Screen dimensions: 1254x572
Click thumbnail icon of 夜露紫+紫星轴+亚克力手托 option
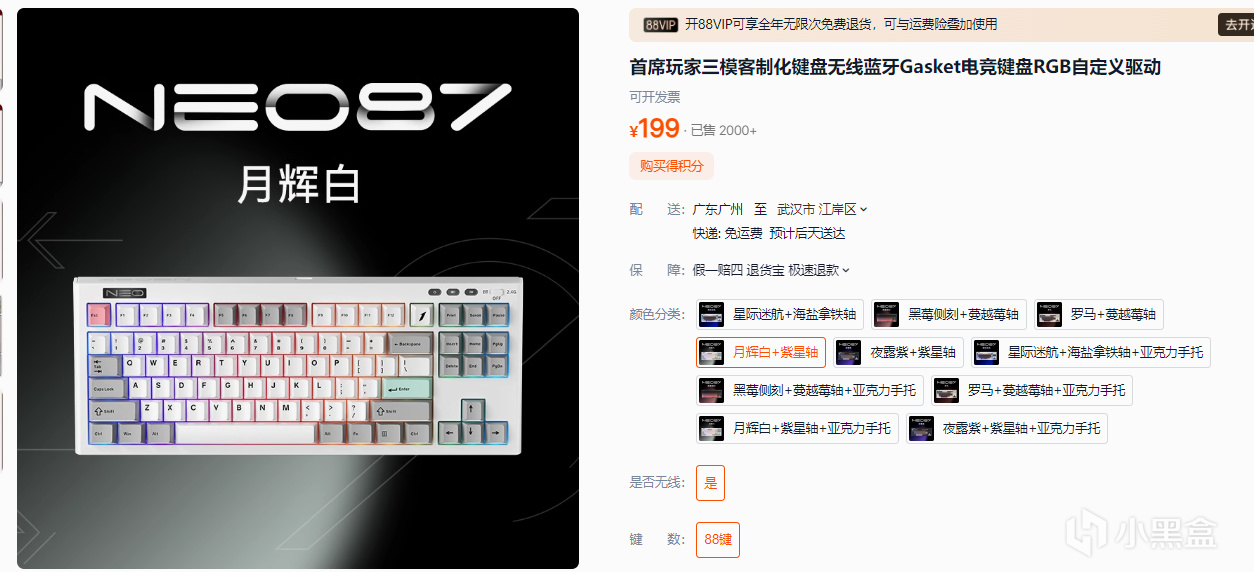tap(921, 428)
